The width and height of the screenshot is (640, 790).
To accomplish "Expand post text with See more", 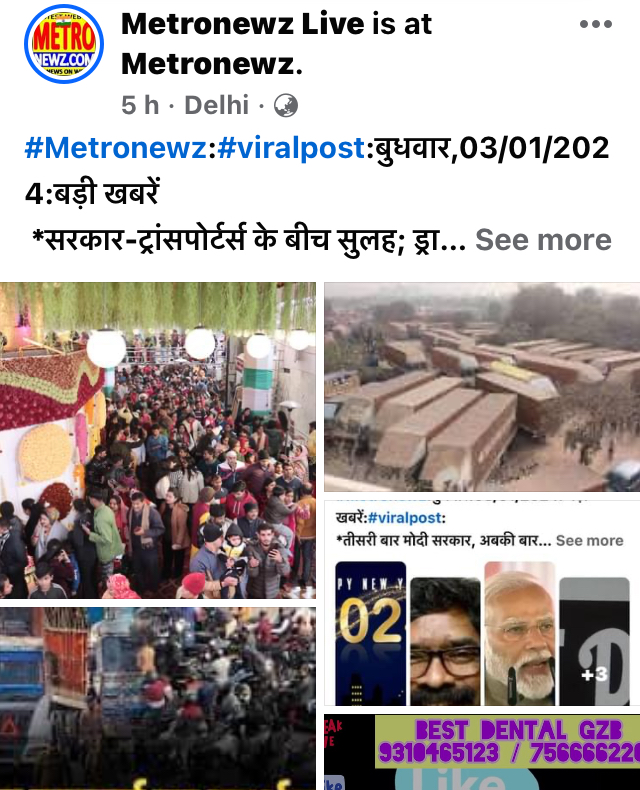I will [543, 239].
